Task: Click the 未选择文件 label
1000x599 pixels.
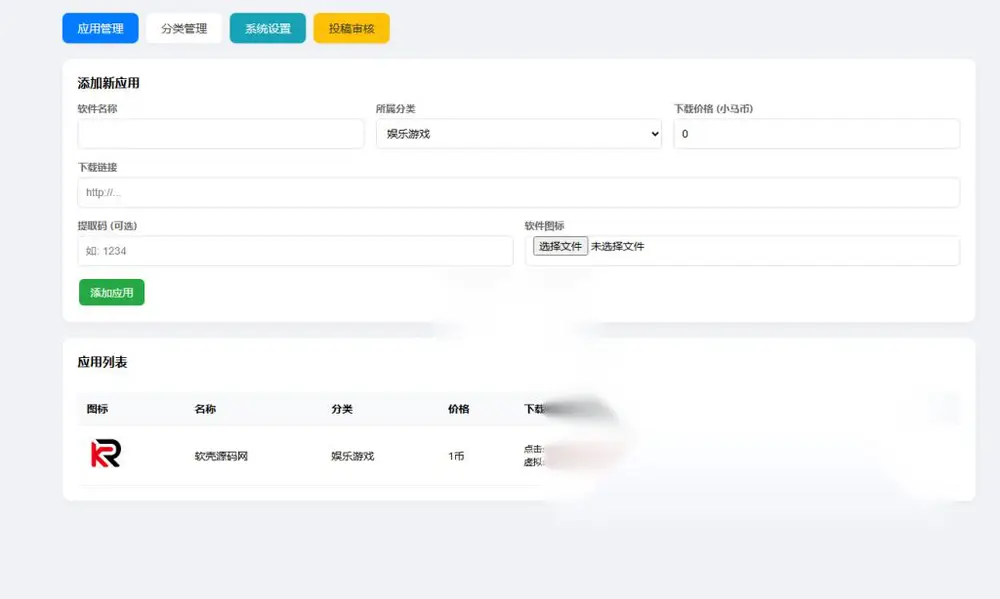Action: 617,246
